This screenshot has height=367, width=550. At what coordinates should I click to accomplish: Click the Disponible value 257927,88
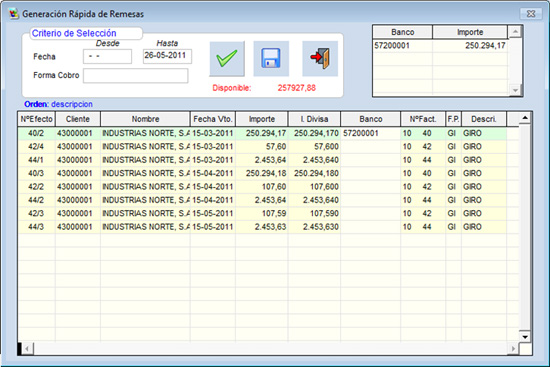coord(297,88)
